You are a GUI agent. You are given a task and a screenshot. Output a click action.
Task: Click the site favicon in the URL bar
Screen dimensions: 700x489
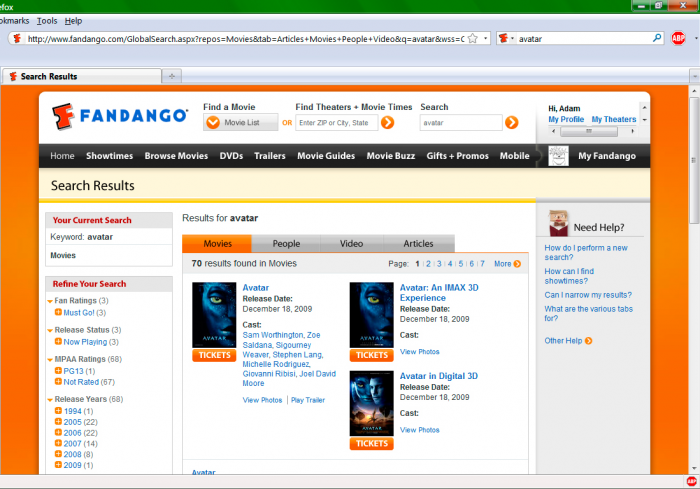[x=17, y=38]
